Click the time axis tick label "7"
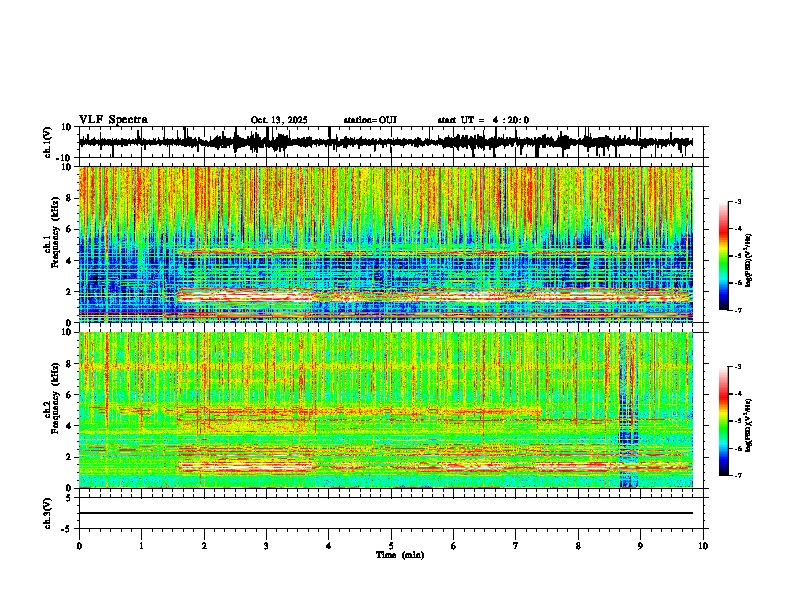The height and width of the screenshot is (612, 792). 516,546
